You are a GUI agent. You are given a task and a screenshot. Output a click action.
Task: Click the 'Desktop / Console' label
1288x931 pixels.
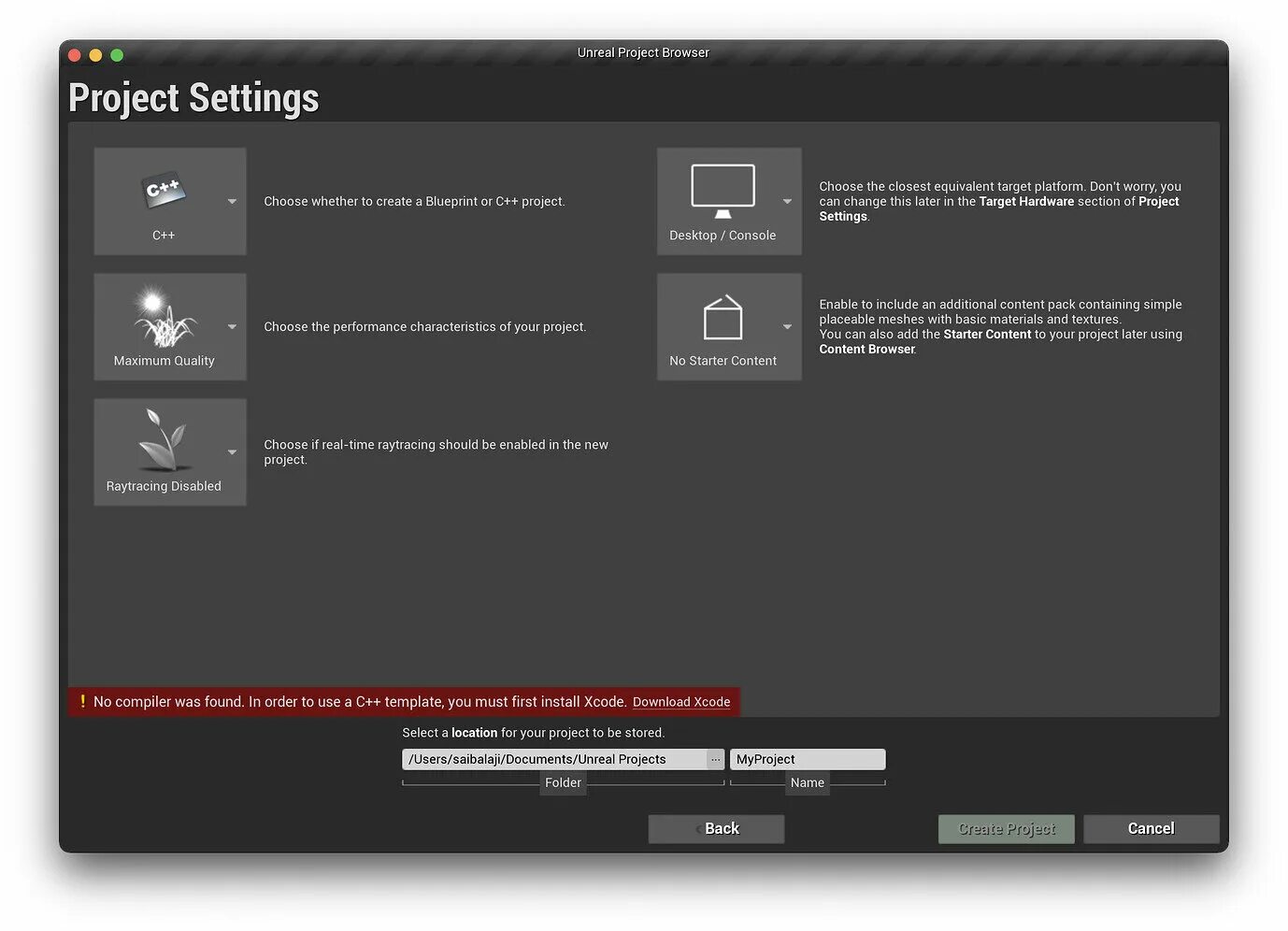tap(723, 236)
